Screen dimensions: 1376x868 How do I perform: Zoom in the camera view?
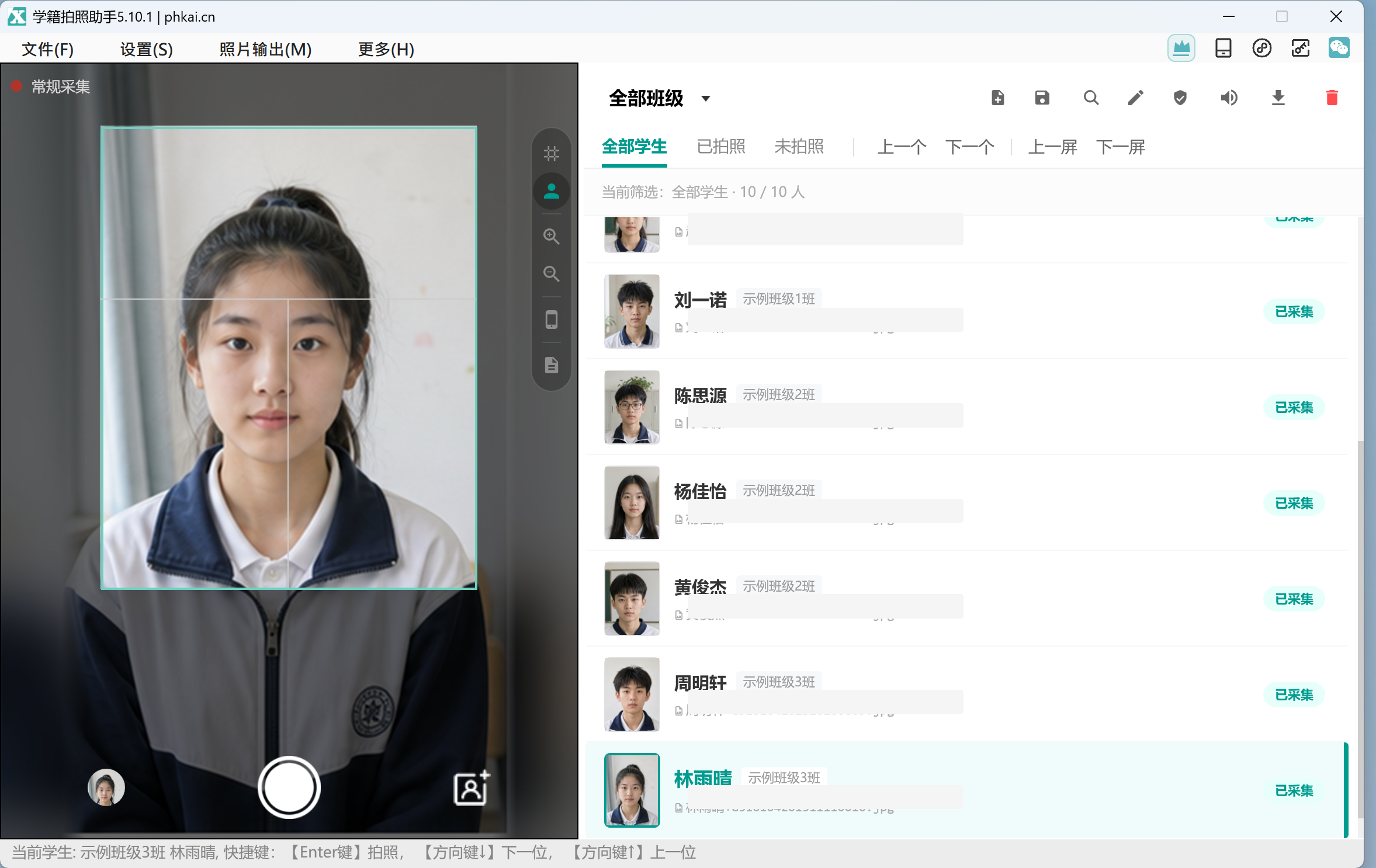point(551,236)
